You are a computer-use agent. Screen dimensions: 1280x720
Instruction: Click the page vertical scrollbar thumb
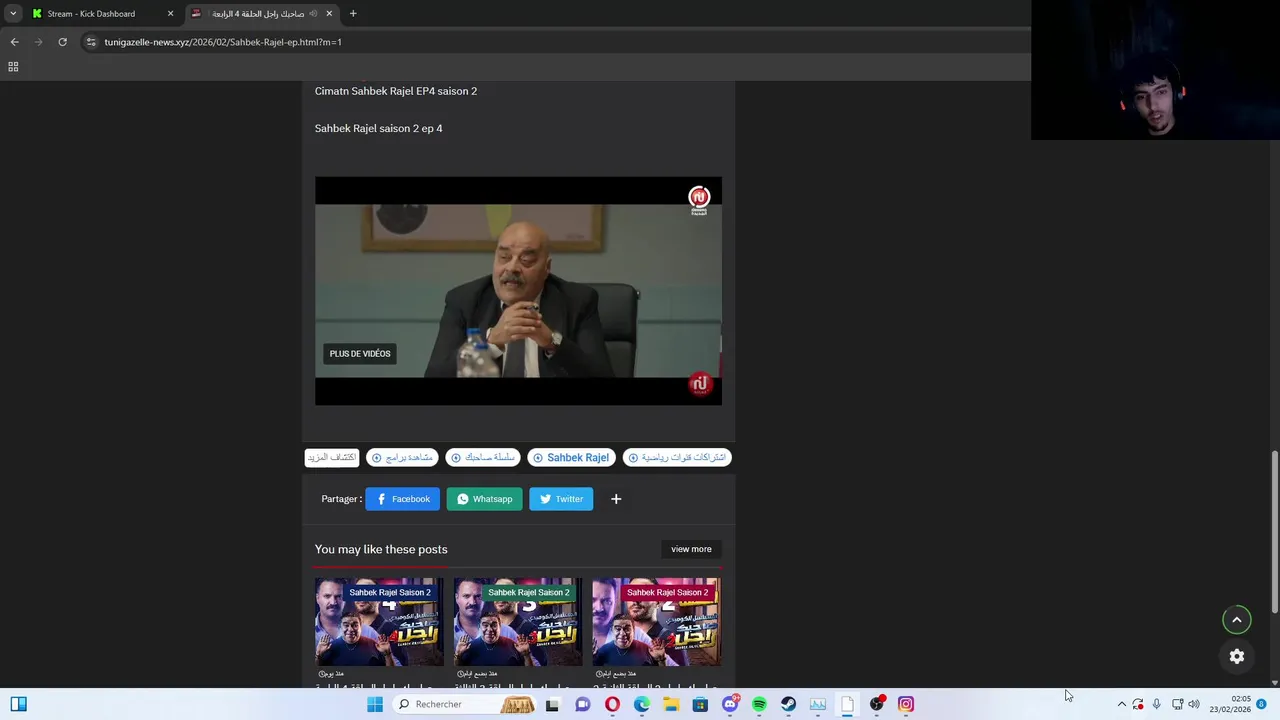[1274, 532]
